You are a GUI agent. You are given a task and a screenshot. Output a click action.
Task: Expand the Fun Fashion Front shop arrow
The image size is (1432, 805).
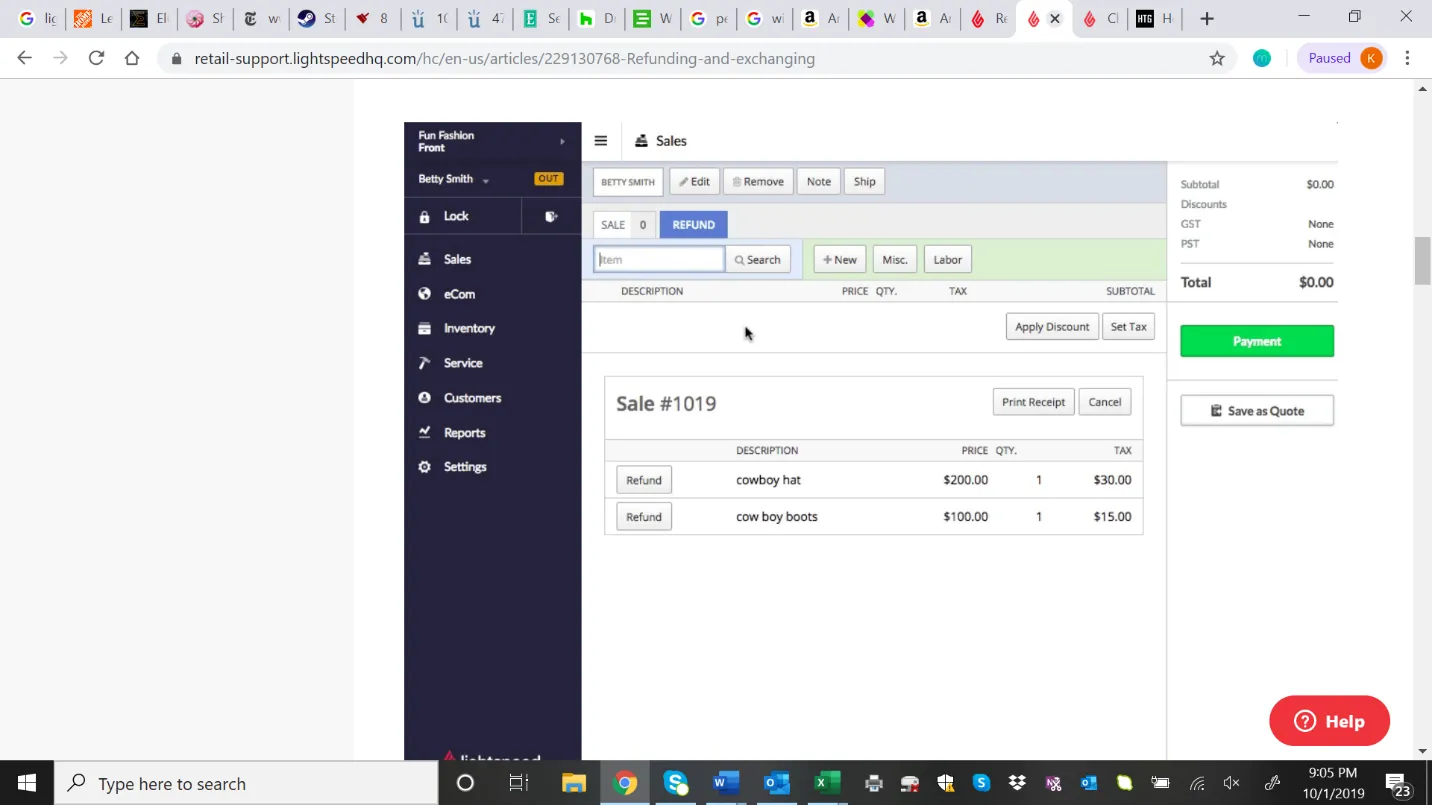(562, 141)
